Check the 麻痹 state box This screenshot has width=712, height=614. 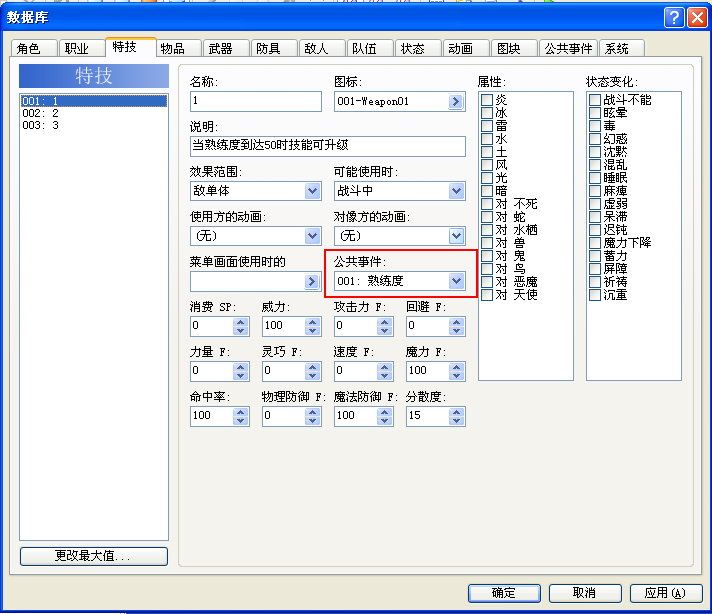[595, 191]
